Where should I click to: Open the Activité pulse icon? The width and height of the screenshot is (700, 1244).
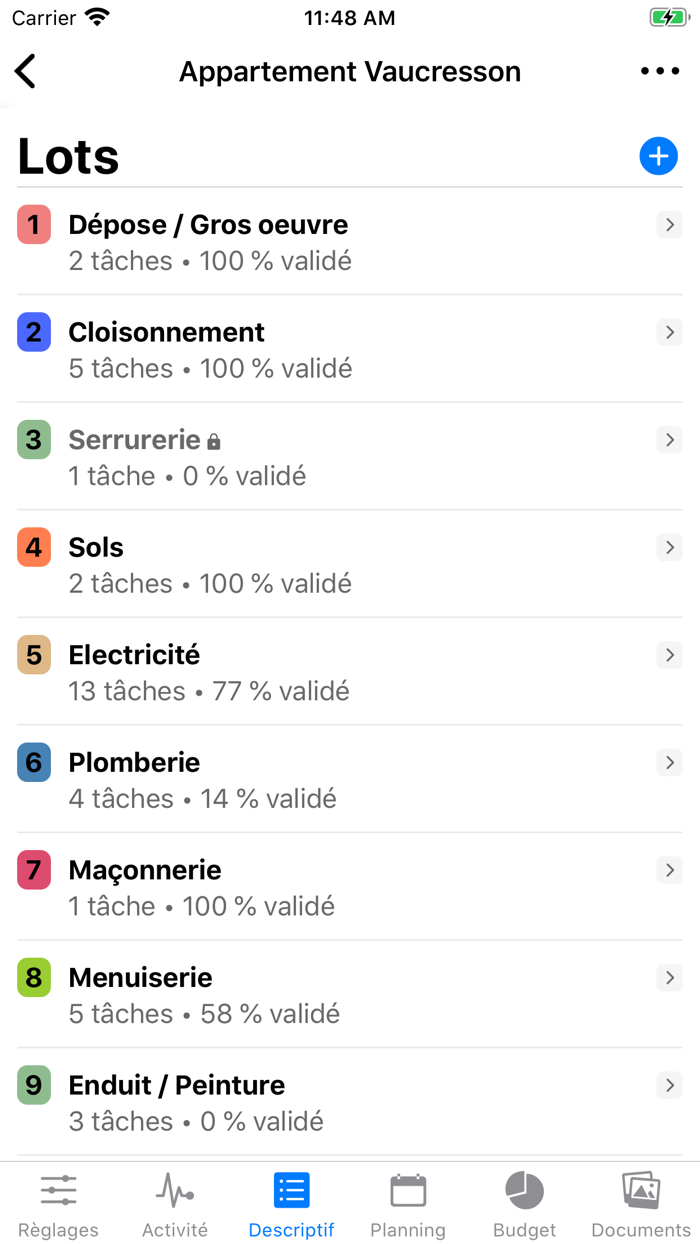click(x=175, y=1191)
